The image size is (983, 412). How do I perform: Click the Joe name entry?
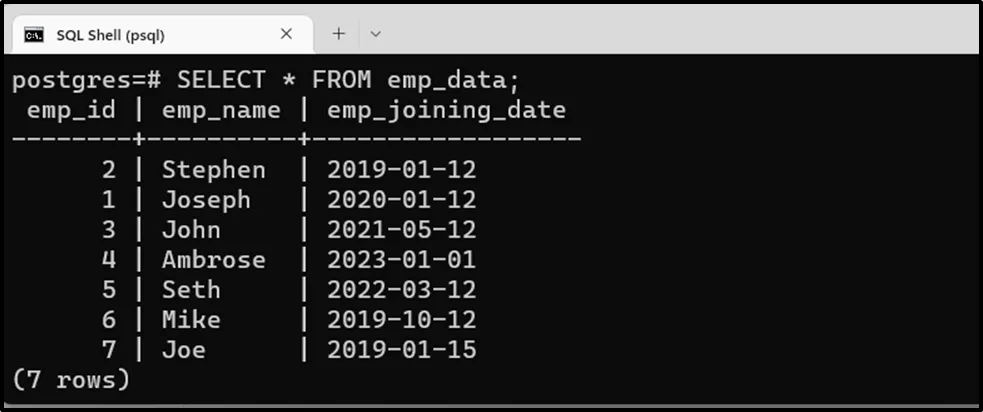tap(184, 350)
